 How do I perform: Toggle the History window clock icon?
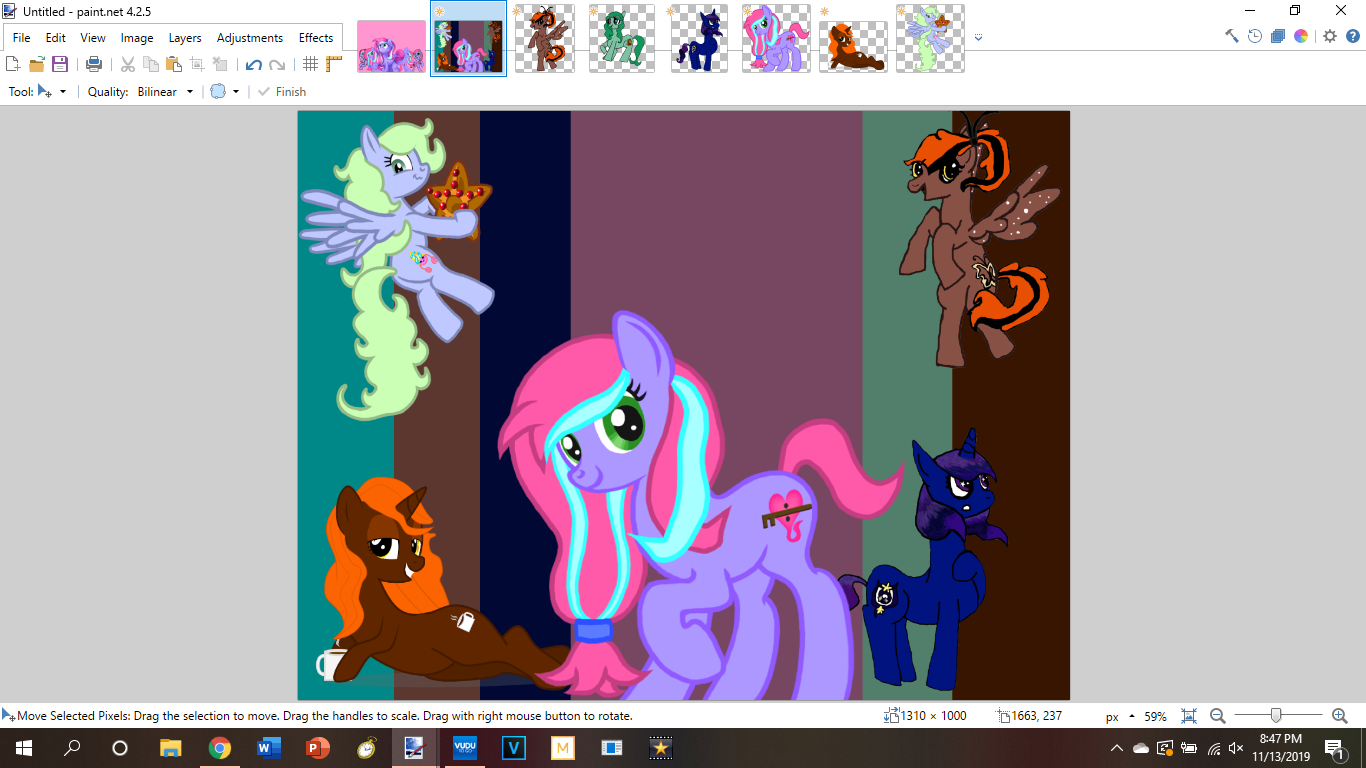click(x=1255, y=36)
